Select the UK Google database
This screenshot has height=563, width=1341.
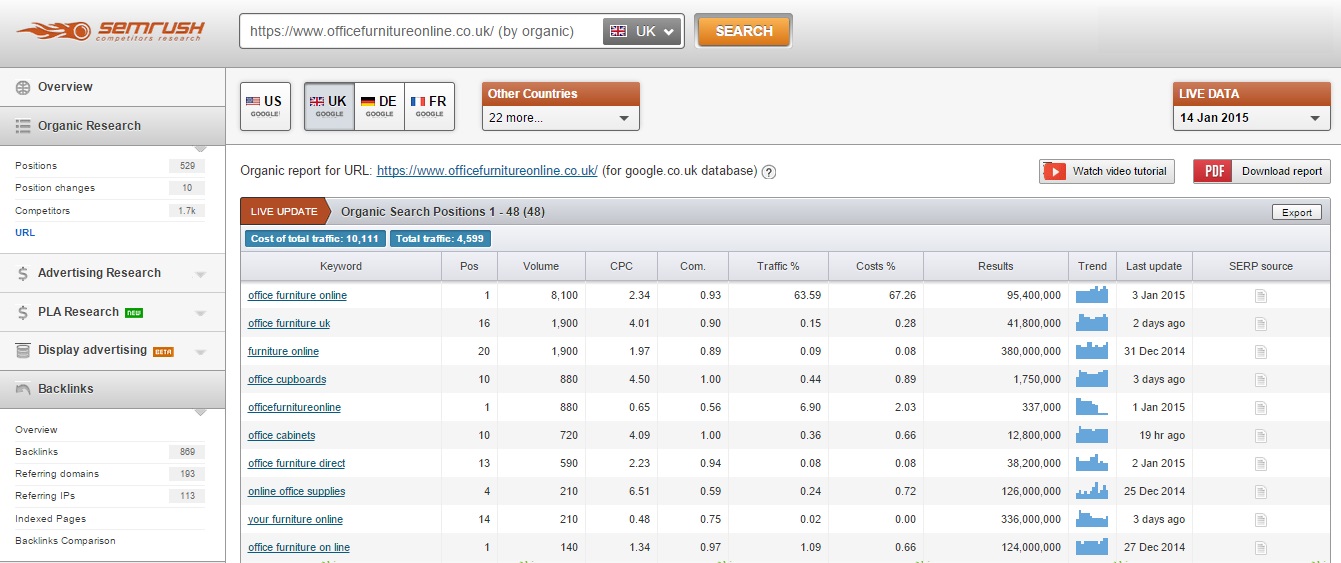point(329,106)
